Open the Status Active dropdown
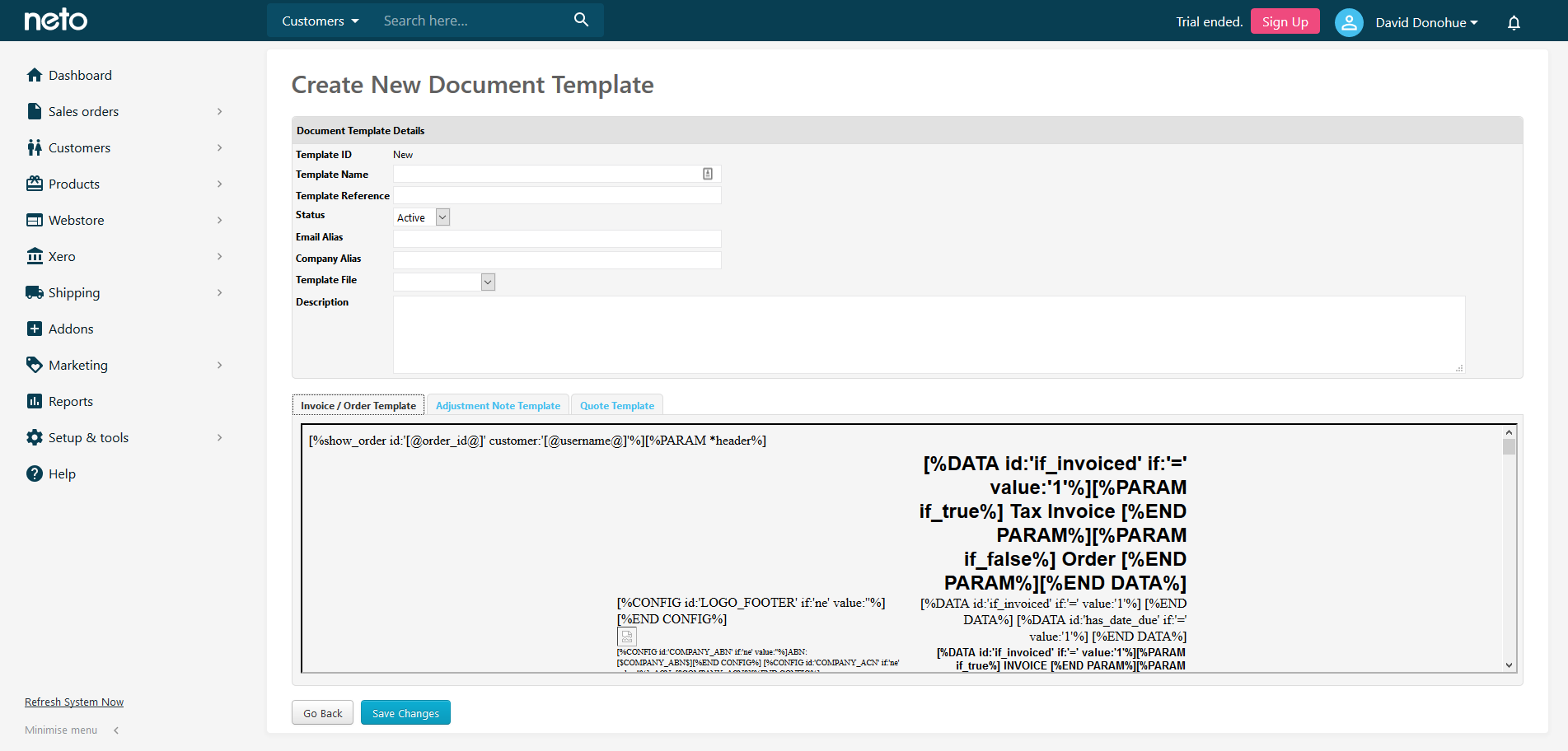The image size is (1568, 751). click(x=422, y=217)
